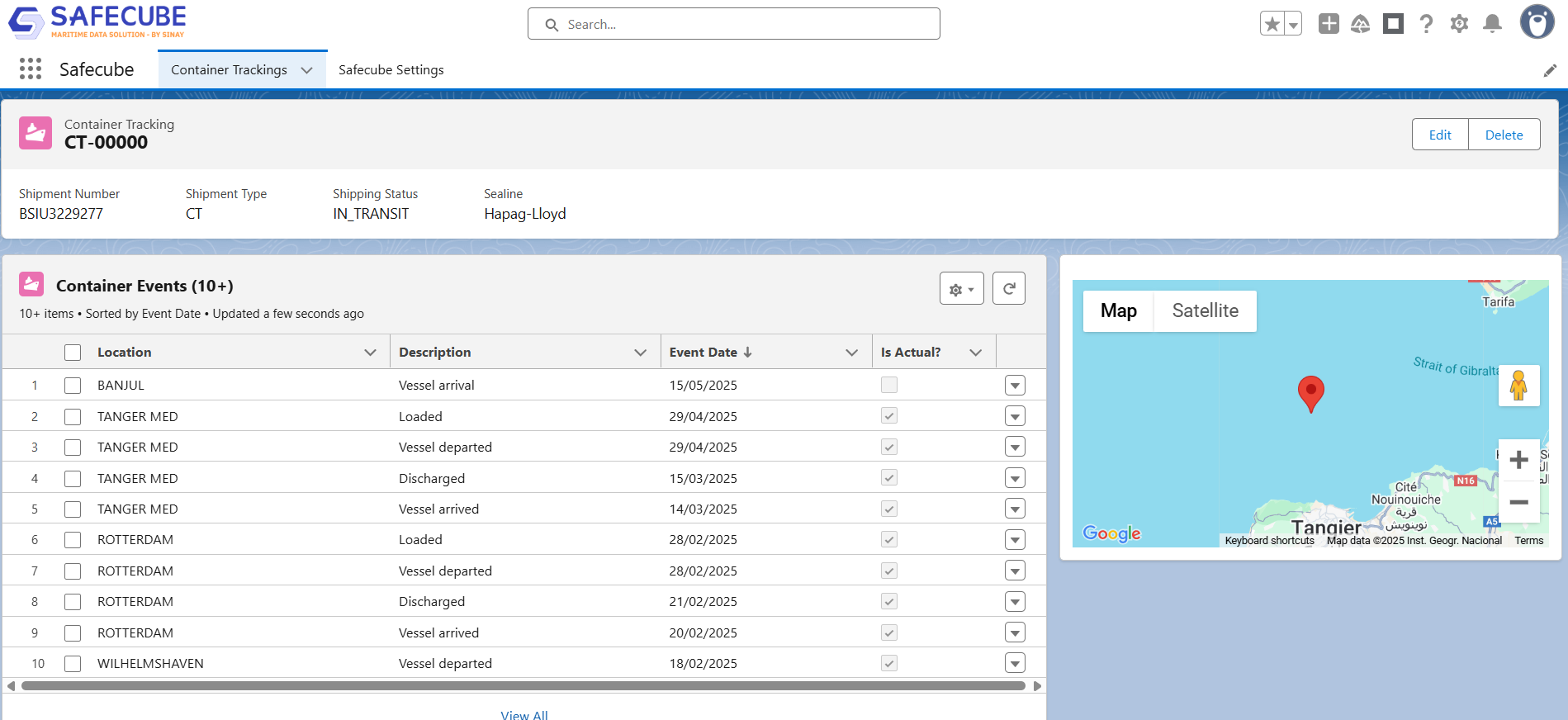1568x720 pixels.
Task: Select checkbox for ROTTERDAM Discharged row
Action: coord(73,602)
